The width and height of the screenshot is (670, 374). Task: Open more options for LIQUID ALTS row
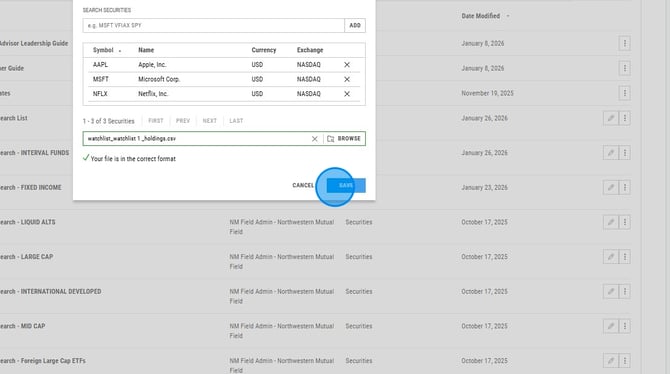[625, 222]
